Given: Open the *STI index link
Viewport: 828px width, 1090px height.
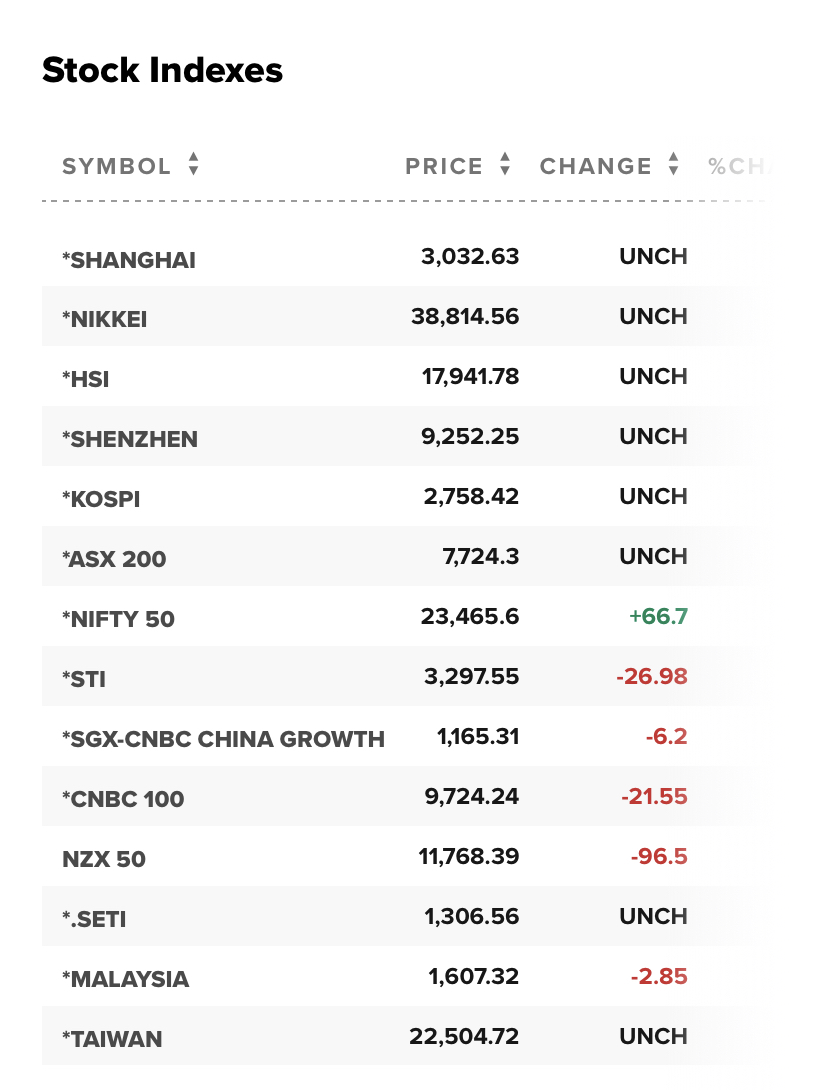Looking at the screenshot, I should pyautogui.click(x=84, y=678).
